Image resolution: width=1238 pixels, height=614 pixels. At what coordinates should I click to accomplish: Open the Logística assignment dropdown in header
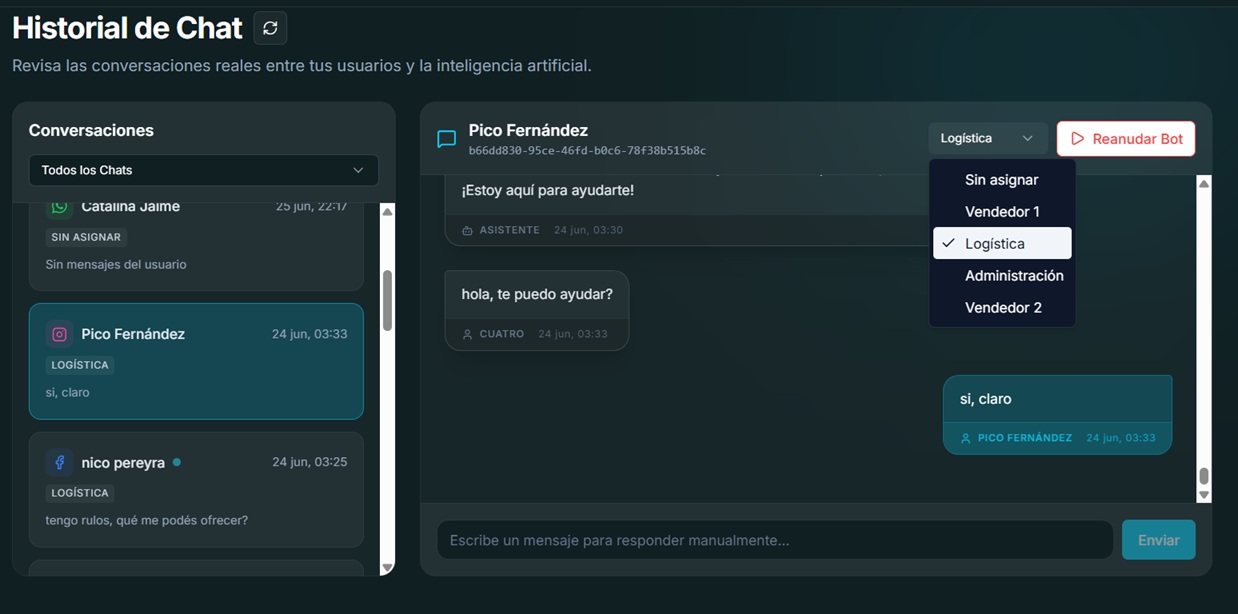(x=988, y=139)
